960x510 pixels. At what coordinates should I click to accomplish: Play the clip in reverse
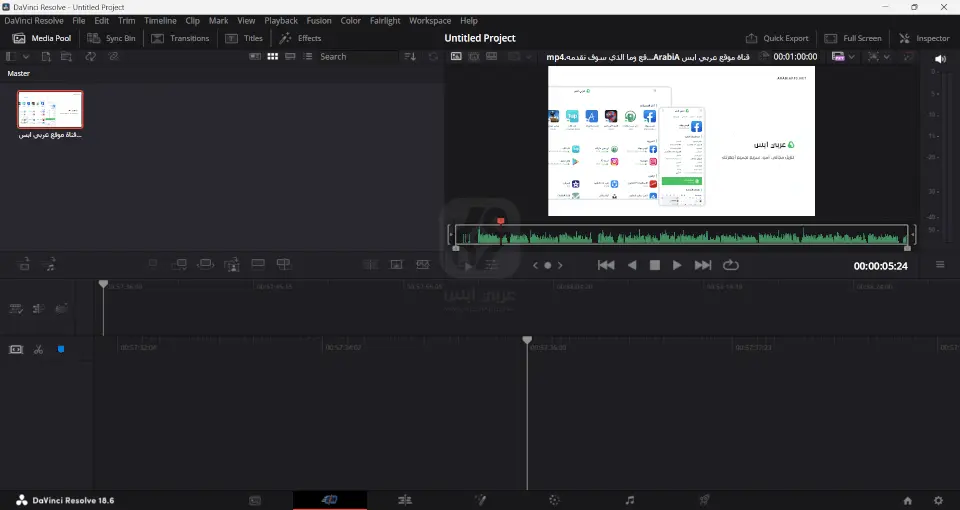[632, 265]
